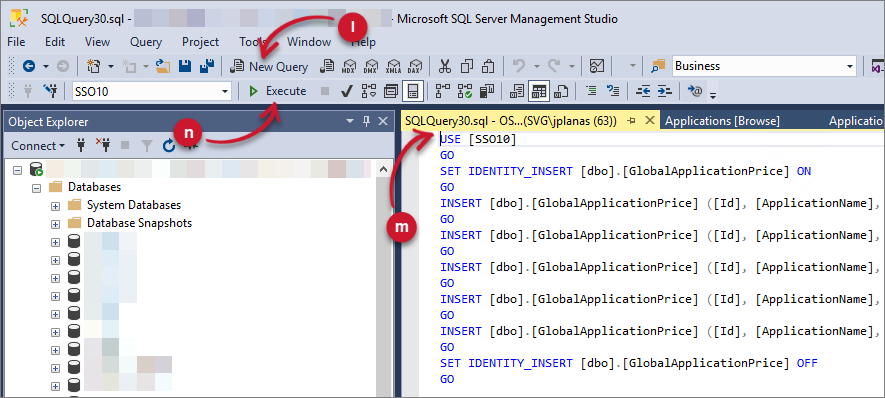885x398 pixels.
Task: Switch to the Applications [Browse] tab
Action: click(722, 121)
